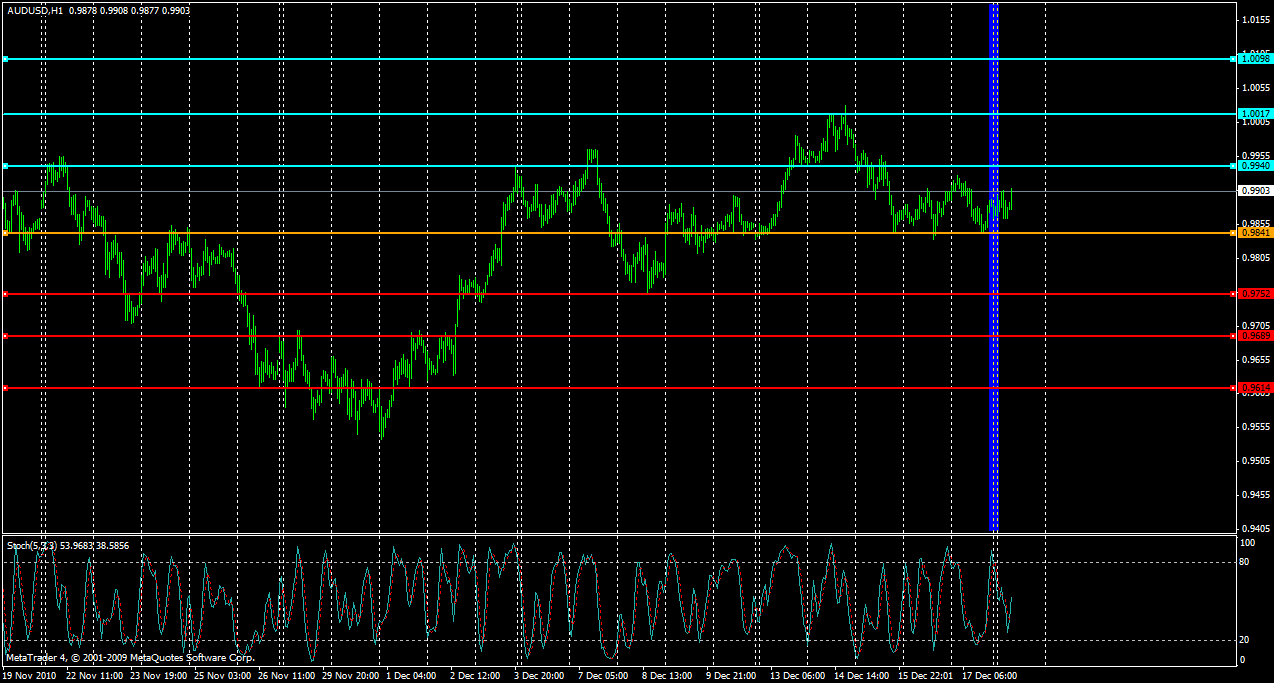This screenshot has height=683, width=1274.
Task: Click the red 0.9752 price tag
Action: [1254, 294]
